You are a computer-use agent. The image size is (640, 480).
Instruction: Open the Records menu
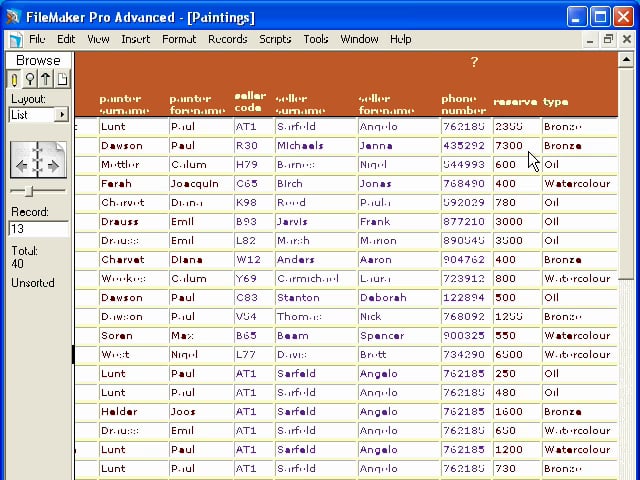(228, 39)
